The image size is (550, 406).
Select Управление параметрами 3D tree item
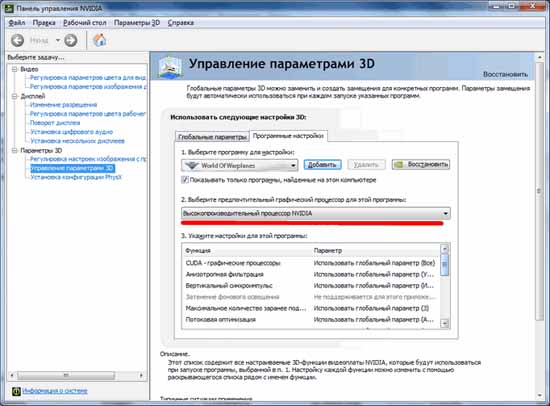coord(72,168)
